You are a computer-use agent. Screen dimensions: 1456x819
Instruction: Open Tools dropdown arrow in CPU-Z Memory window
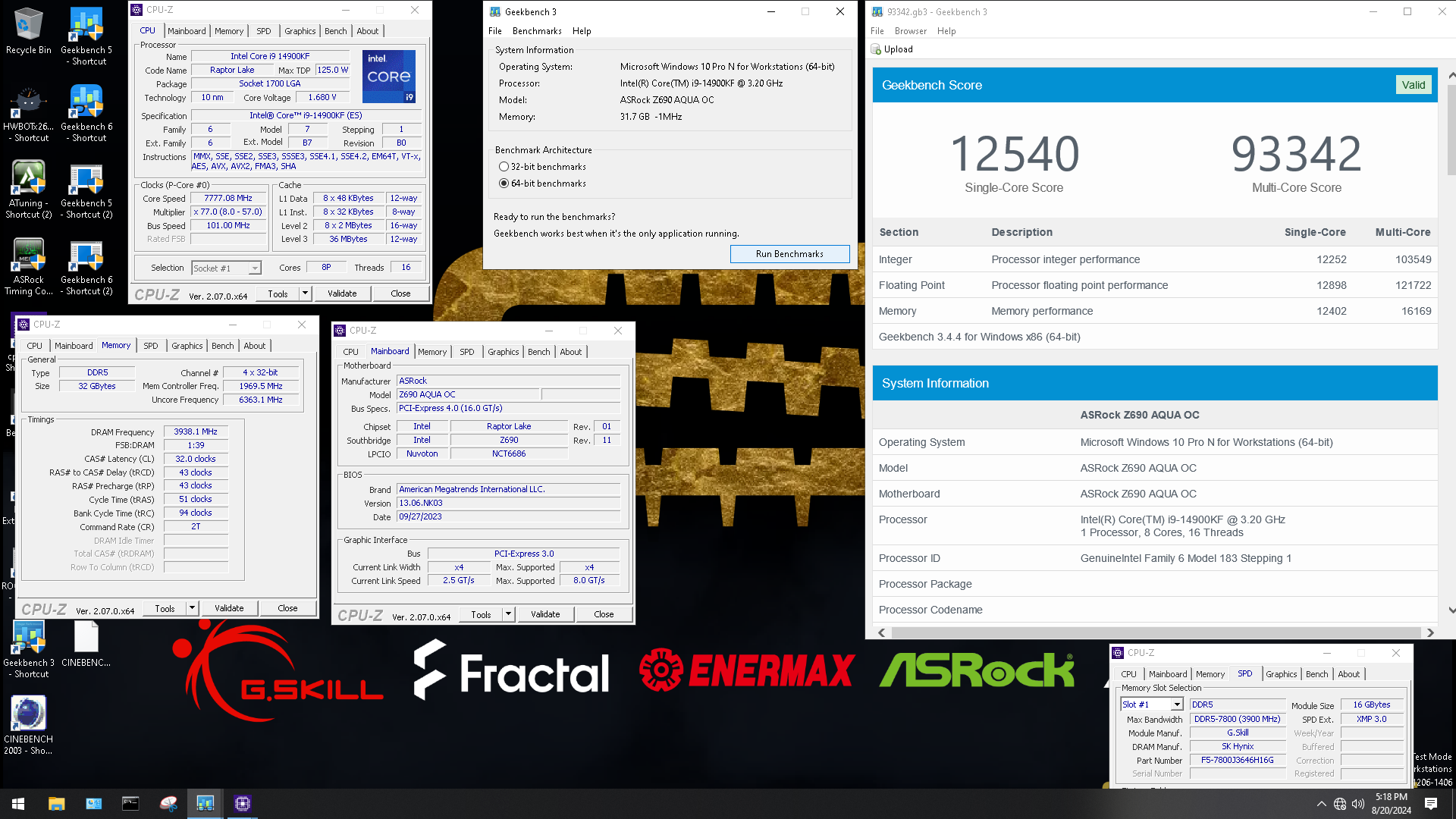(x=192, y=608)
